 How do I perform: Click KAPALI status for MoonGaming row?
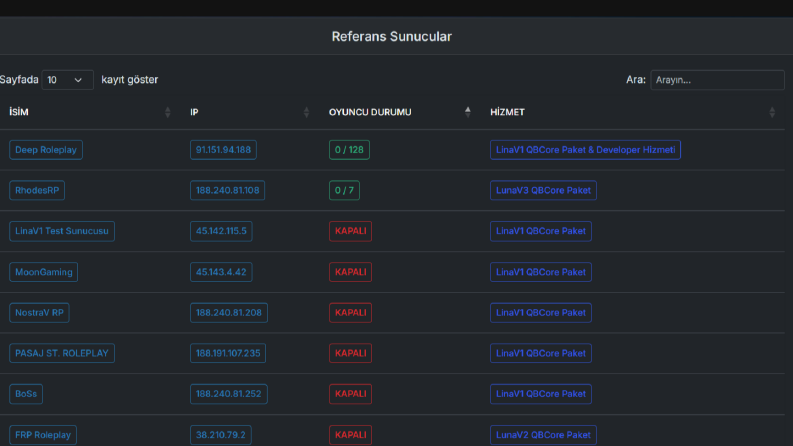[350, 272]
